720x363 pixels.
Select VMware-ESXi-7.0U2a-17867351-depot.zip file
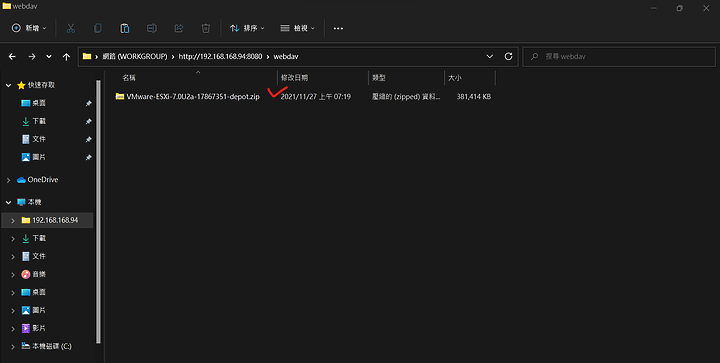[193, 96]
